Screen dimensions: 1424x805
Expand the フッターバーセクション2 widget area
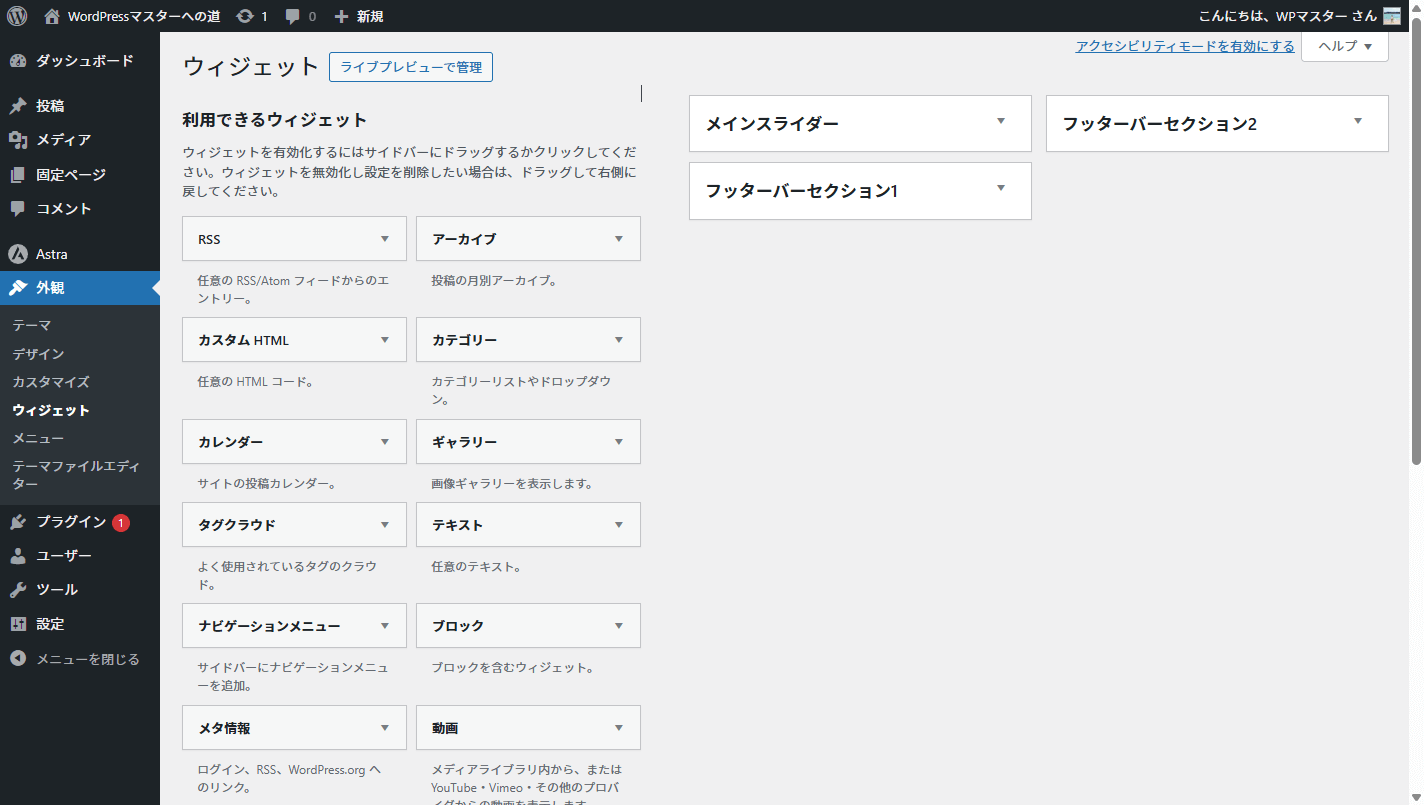pos(1357,122)
